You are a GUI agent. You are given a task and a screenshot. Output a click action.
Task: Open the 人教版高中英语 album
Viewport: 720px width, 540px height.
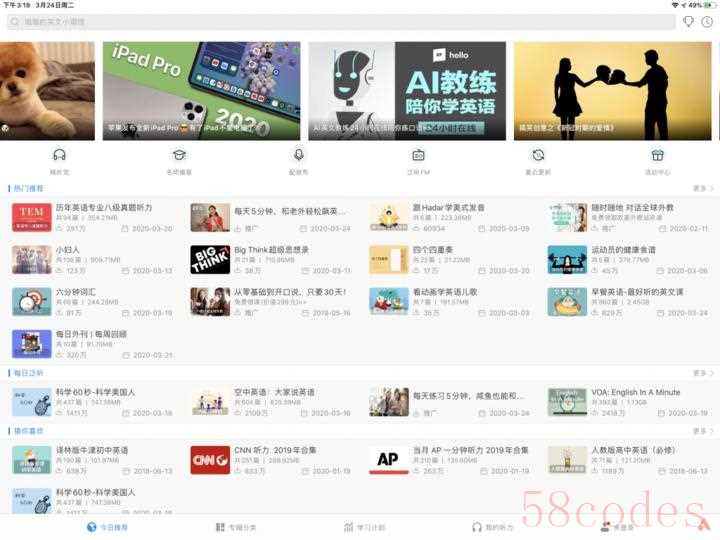point(628,460)
